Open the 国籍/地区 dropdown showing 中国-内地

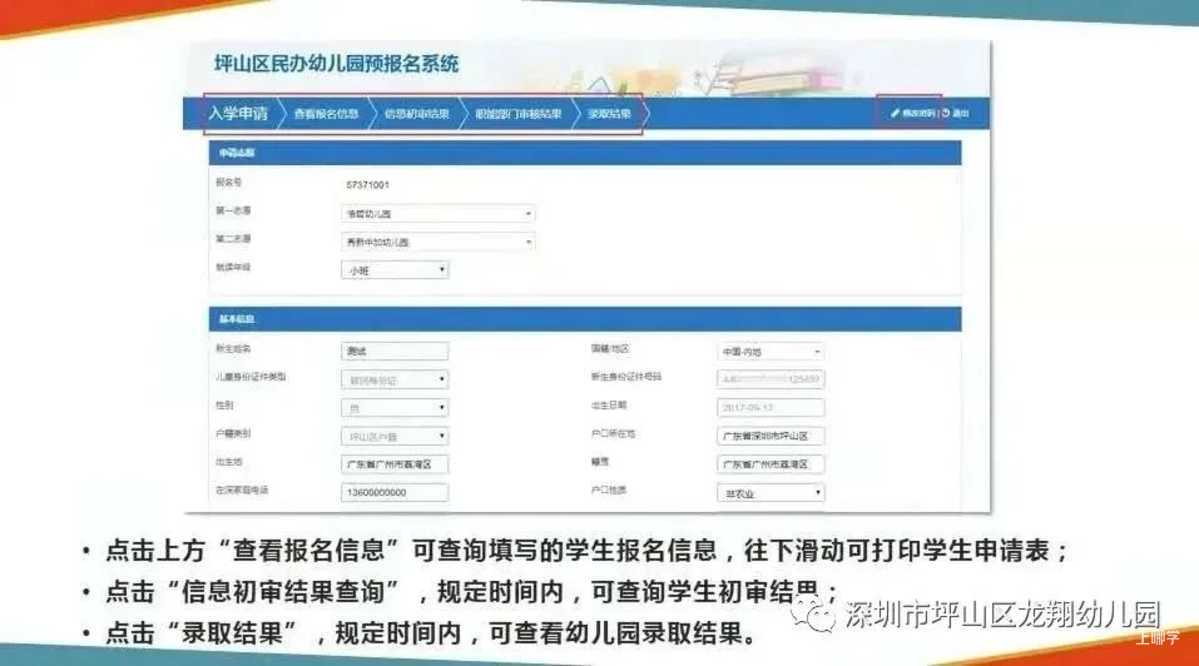(771, 352)
